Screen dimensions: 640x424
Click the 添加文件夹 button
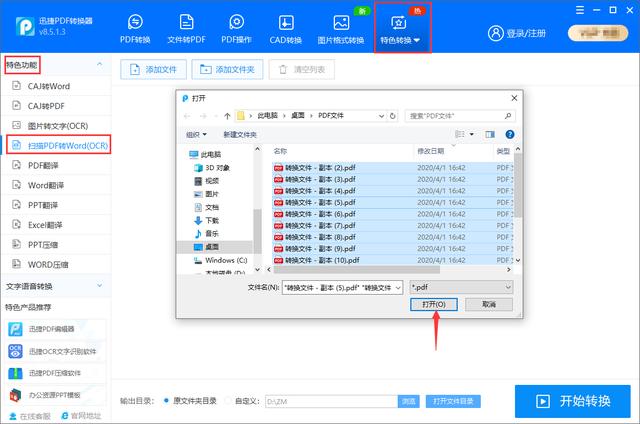pyautogui.click(x=227, y=70)
